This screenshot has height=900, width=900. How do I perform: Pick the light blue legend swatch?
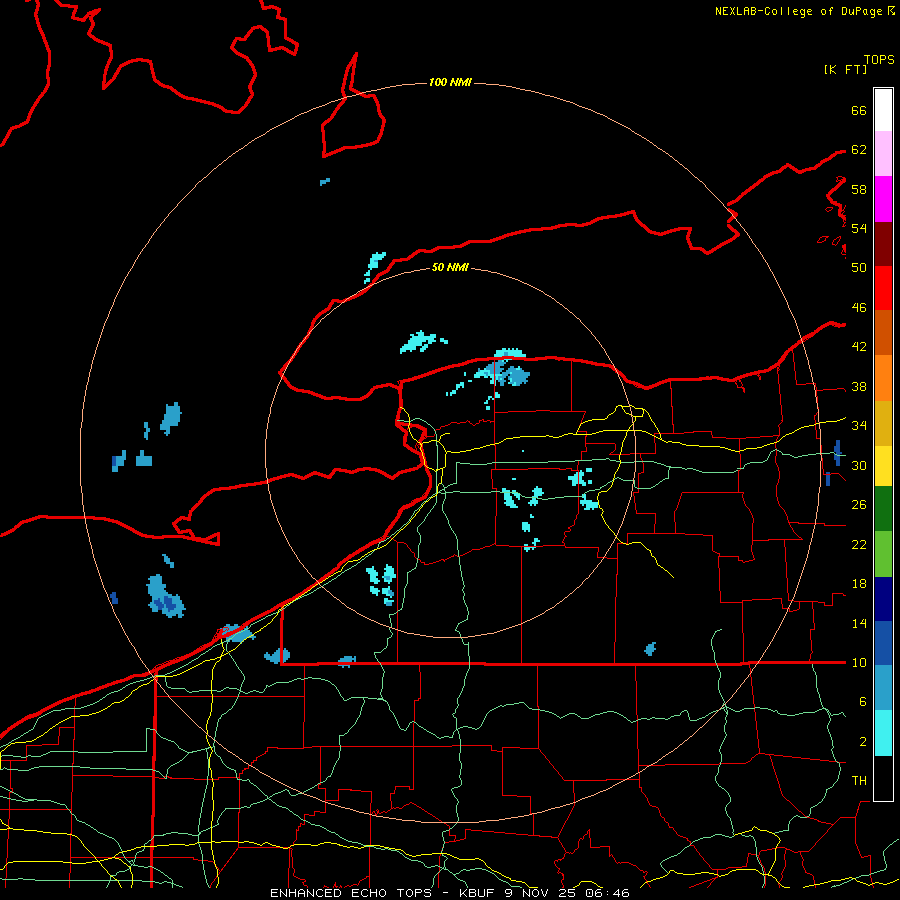click(x=883, y=687)
